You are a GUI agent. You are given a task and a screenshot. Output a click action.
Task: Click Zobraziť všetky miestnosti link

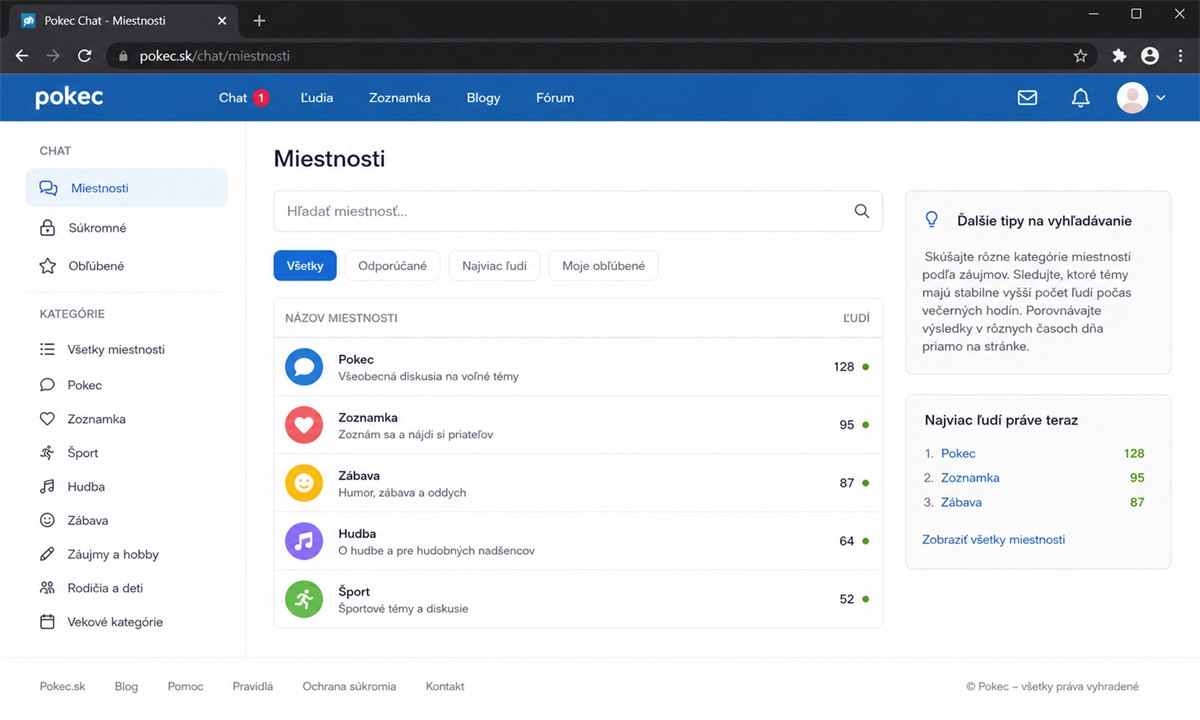(x=994, y=540)
